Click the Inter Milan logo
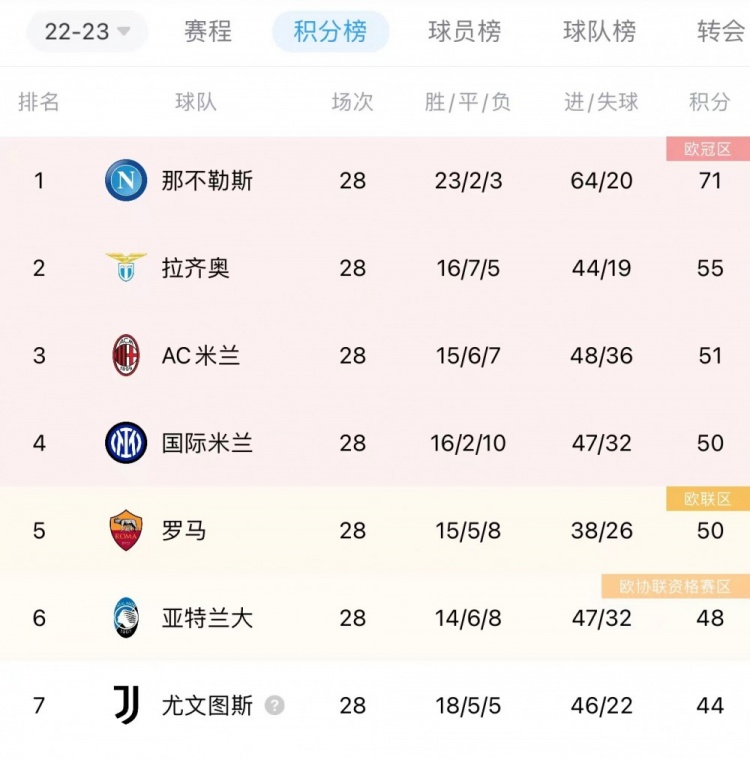 pos(126,443)
